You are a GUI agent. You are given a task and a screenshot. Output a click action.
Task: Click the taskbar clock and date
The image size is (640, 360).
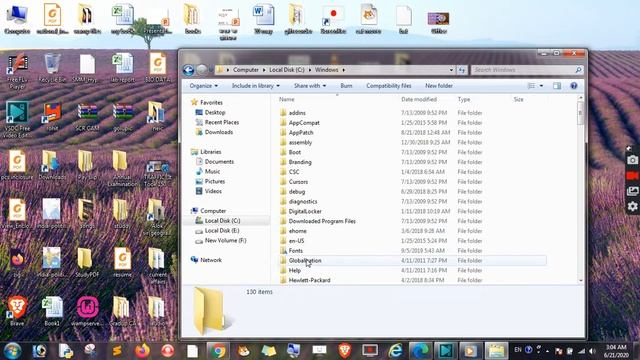coord(616,351)
